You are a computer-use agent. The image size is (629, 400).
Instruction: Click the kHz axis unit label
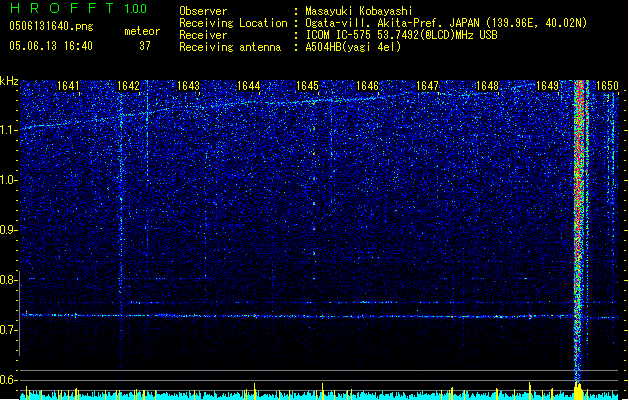9,81
